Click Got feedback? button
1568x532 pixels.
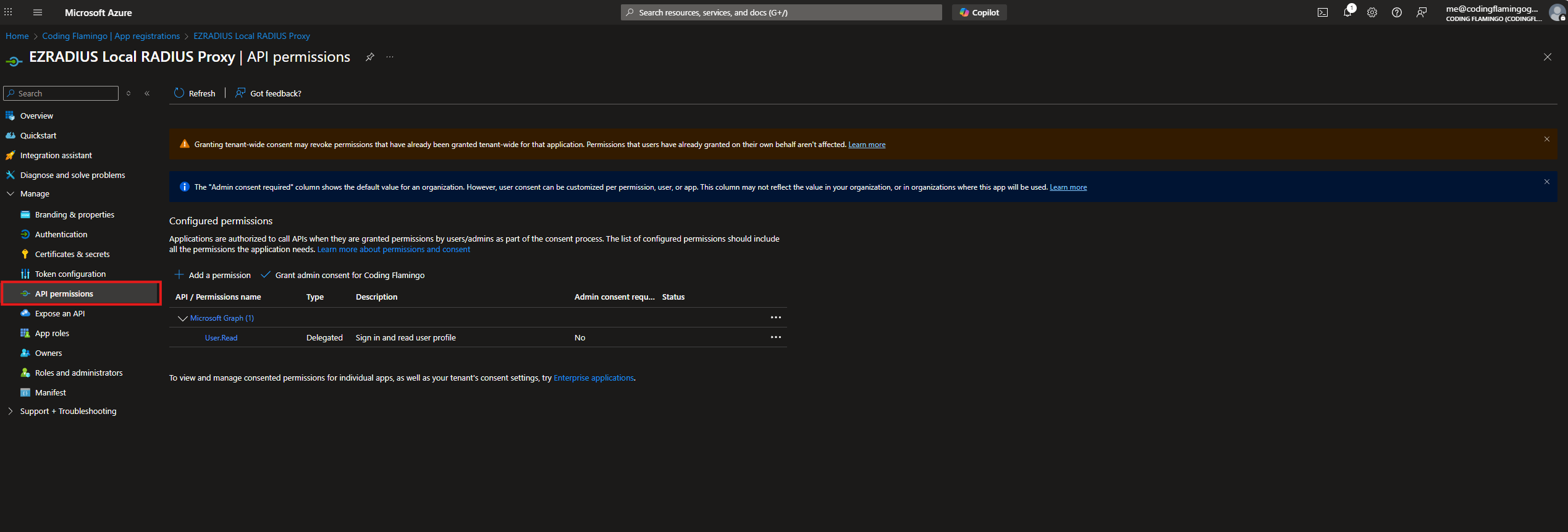pos(269,93)
